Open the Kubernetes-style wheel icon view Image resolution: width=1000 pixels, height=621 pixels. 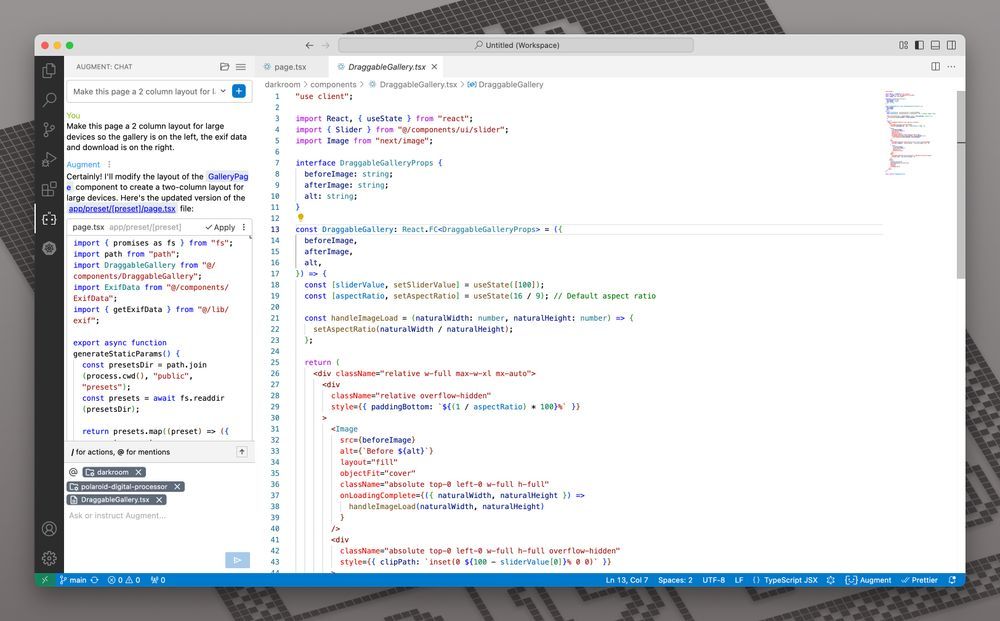click(49, 248)
